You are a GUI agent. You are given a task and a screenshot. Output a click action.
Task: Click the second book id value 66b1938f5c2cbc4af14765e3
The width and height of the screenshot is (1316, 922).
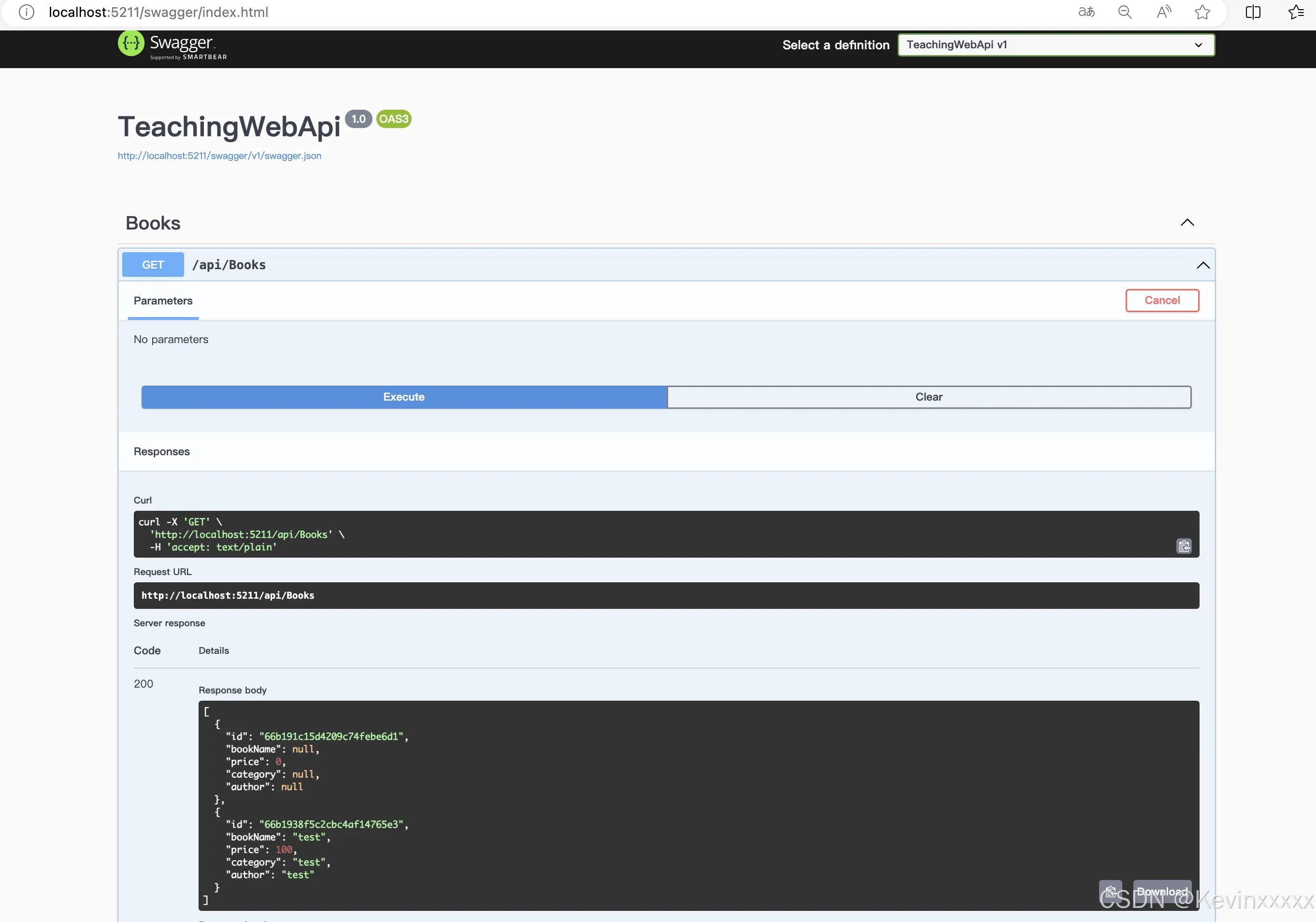click(x=331, y=824)
